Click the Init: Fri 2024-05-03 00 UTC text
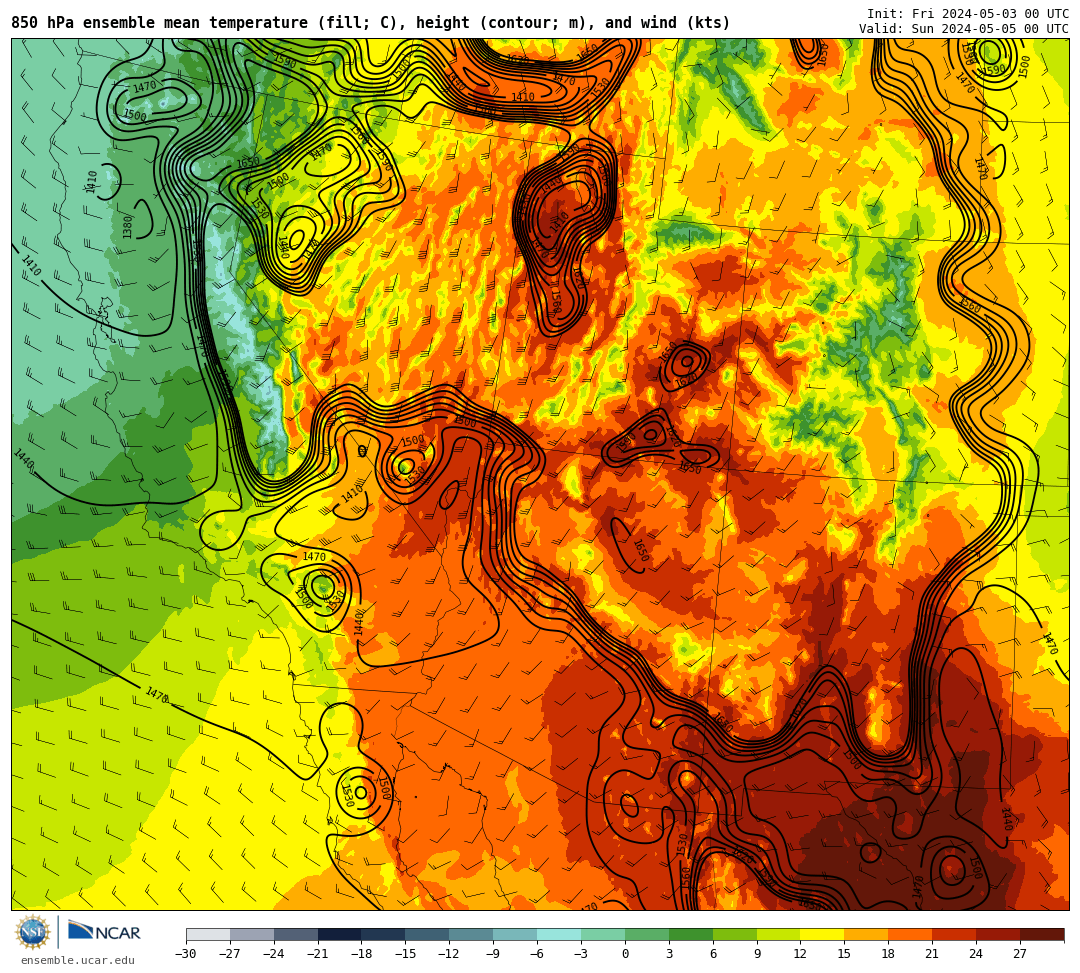 [x=968, y=14]
